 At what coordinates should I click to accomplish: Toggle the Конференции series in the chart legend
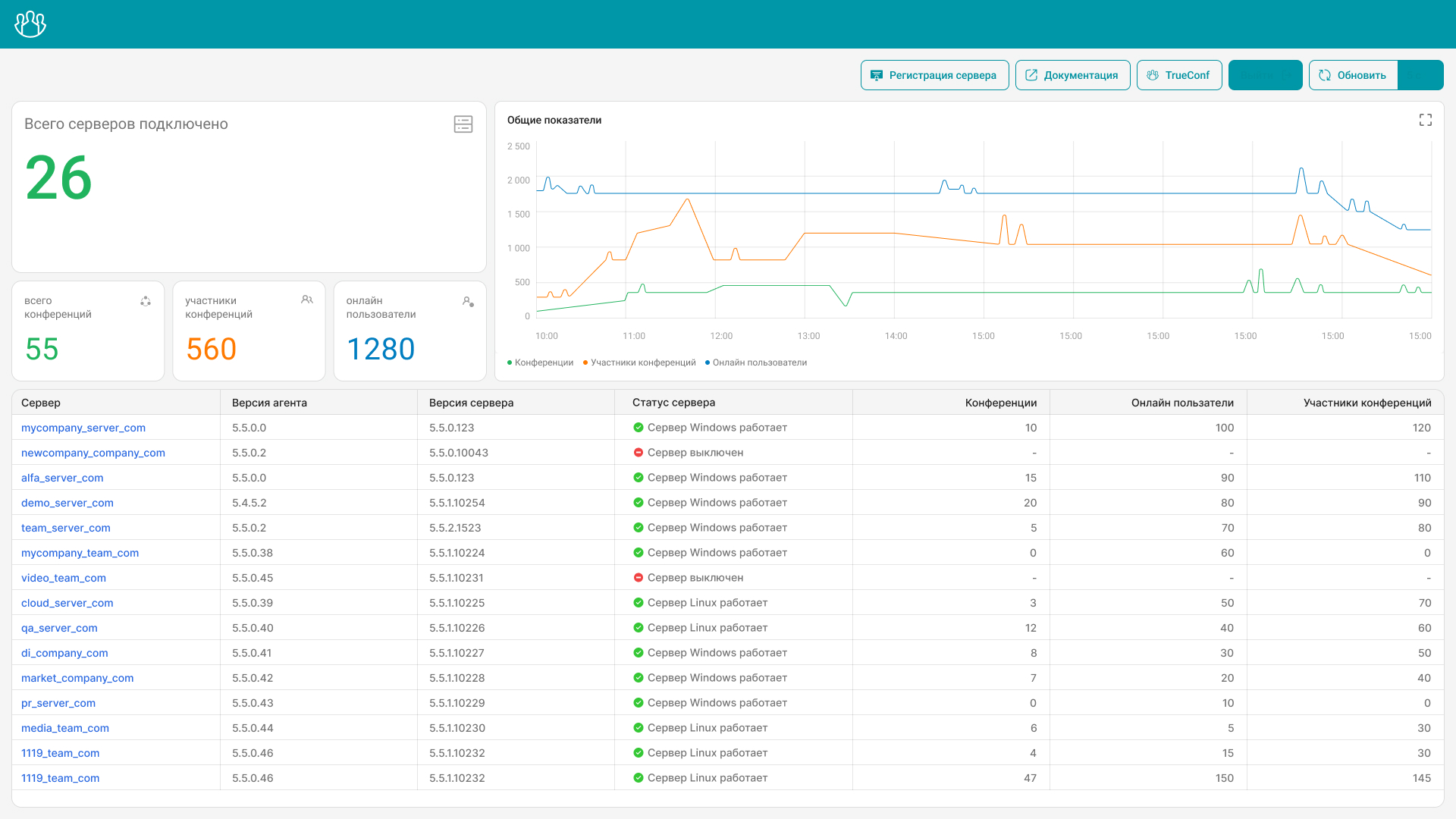[540, 362]
